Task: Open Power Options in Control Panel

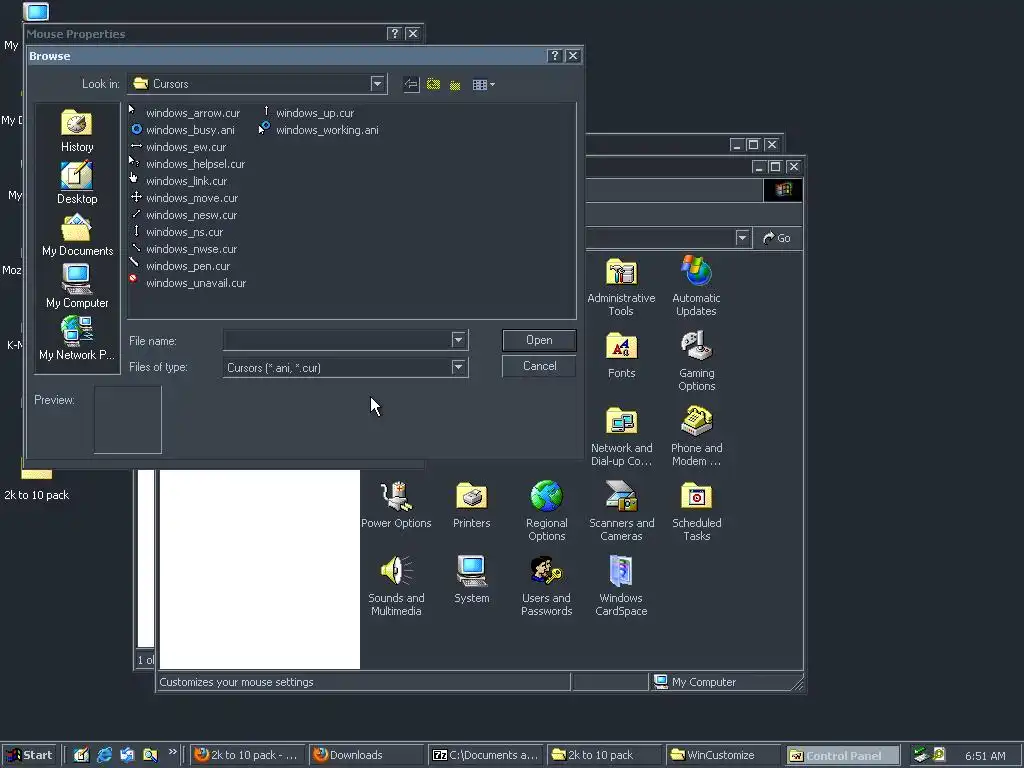Action: (x=396, y=505)
